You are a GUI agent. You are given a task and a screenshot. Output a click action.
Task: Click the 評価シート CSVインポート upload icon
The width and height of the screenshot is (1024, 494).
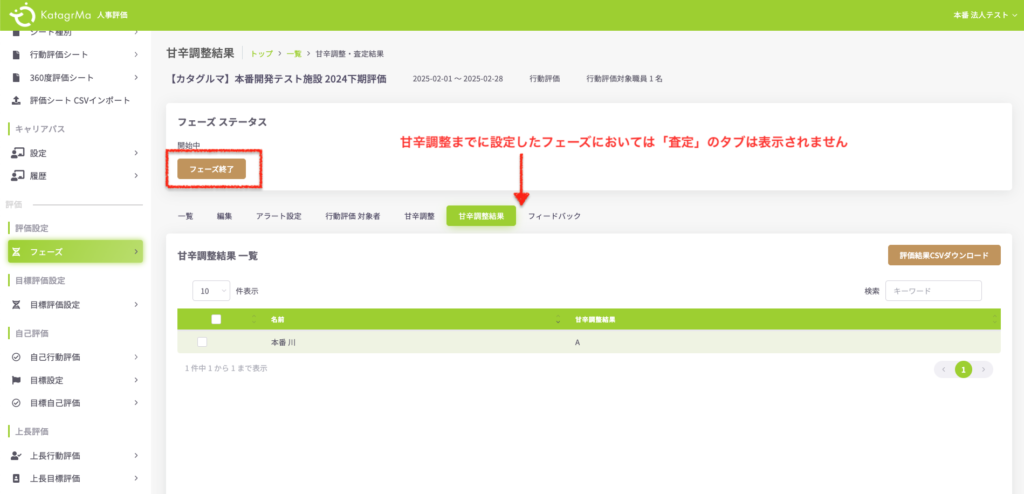click(16, 101)
